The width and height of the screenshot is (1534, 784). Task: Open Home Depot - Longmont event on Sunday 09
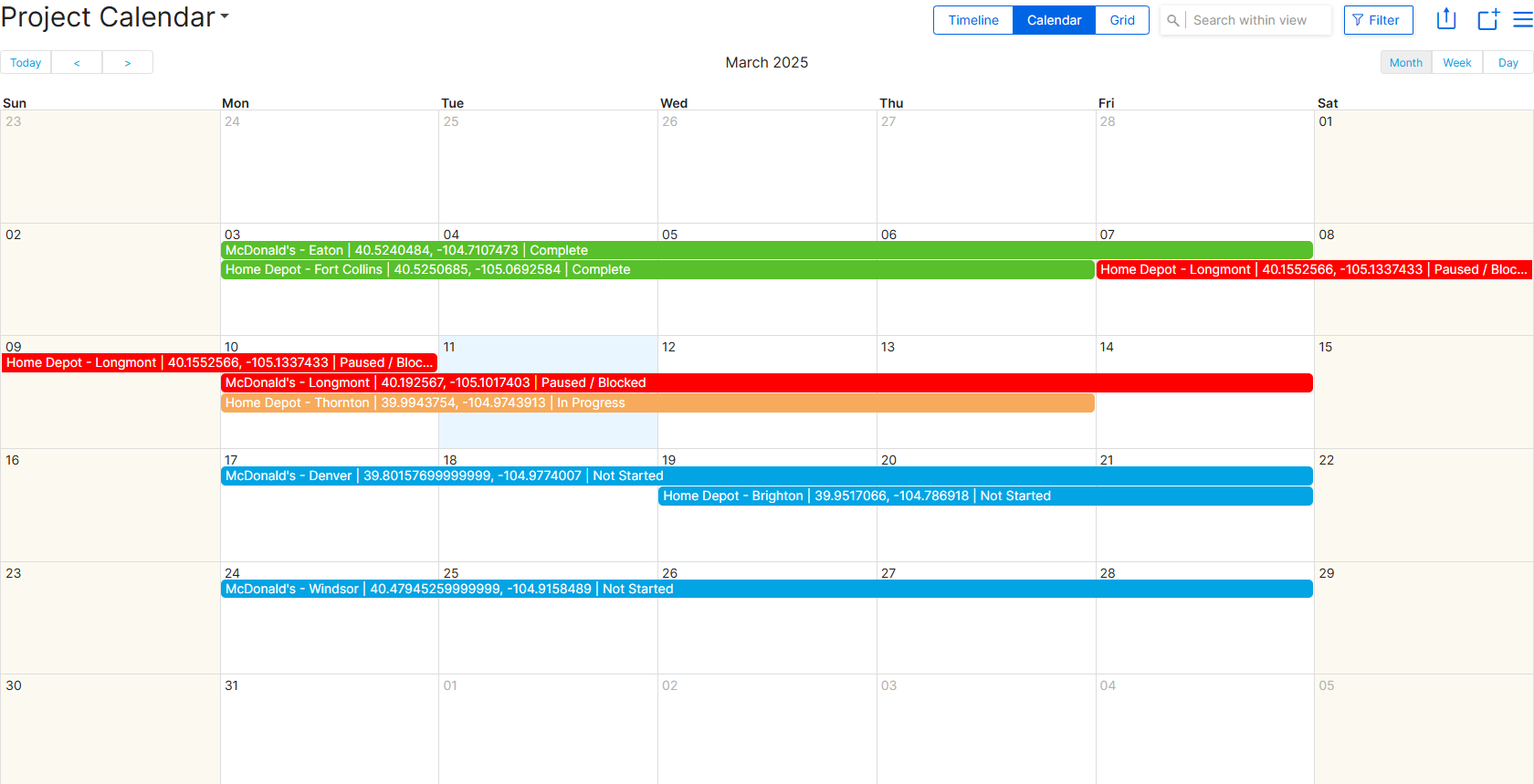219,362
